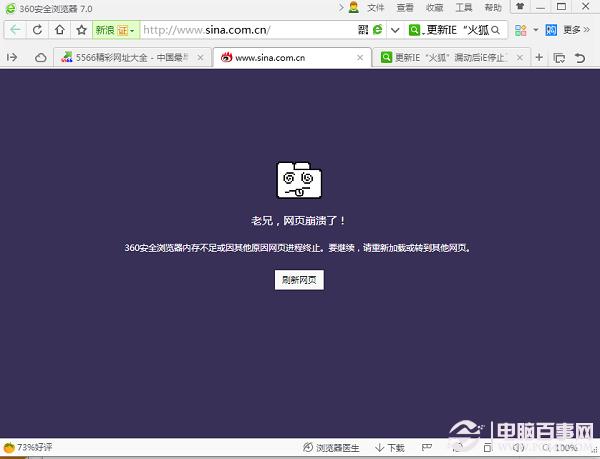Open the 文件 menu
Image resolution: width=600 pixels, height=459 pixels.
[x=375, y=8]
